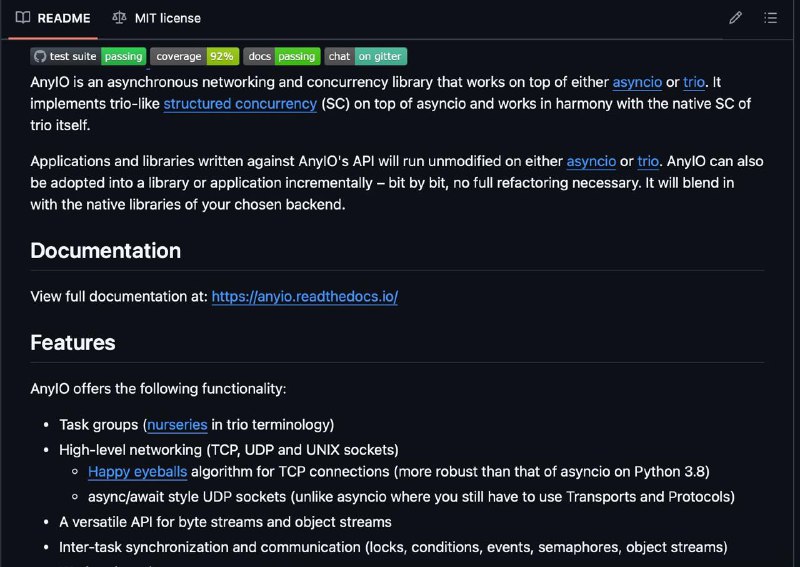Follow trio link in second paragraph
The height and width of the screenshot is (567, 800).
pyautogui.click(x=648, y=161)
